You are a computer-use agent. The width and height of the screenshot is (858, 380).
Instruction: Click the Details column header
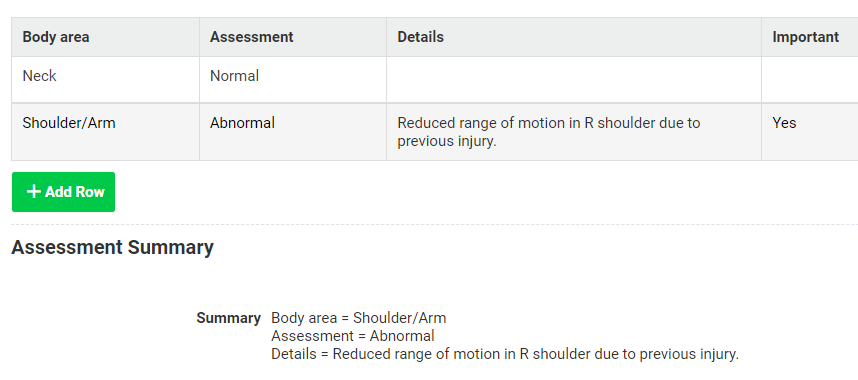(x=573, y=37)
